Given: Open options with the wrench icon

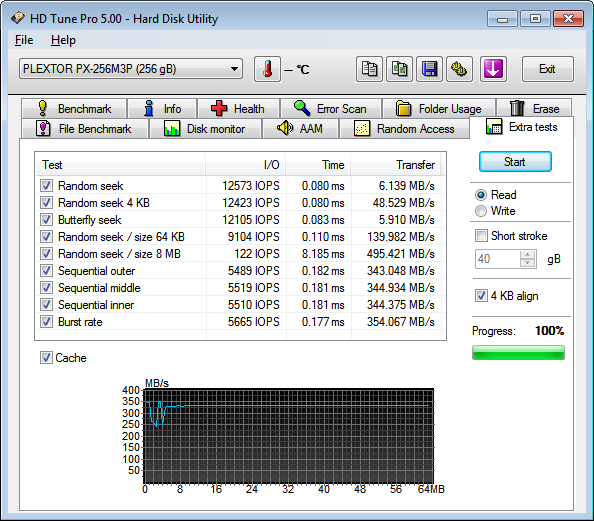Looking at the screenshot, I should [x=459, y=69].
